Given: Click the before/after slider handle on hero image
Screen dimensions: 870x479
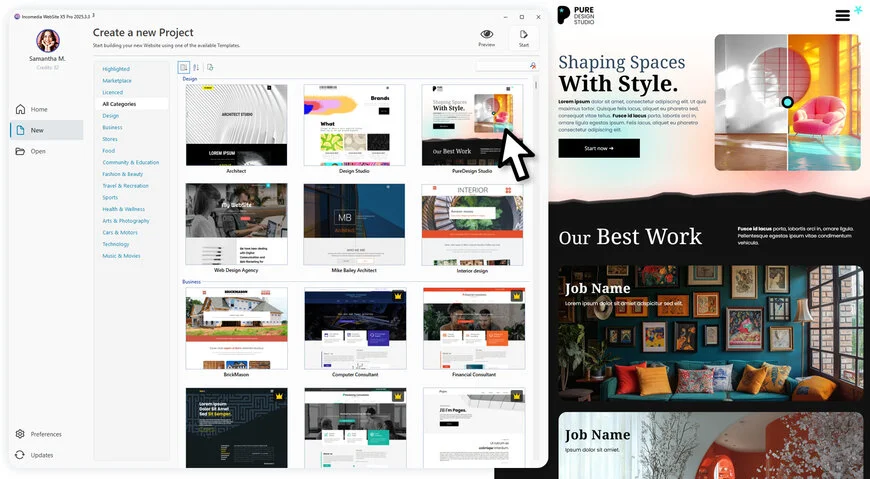Looking at the screenshot, I should pyautogui.click(x=787, y=102).
